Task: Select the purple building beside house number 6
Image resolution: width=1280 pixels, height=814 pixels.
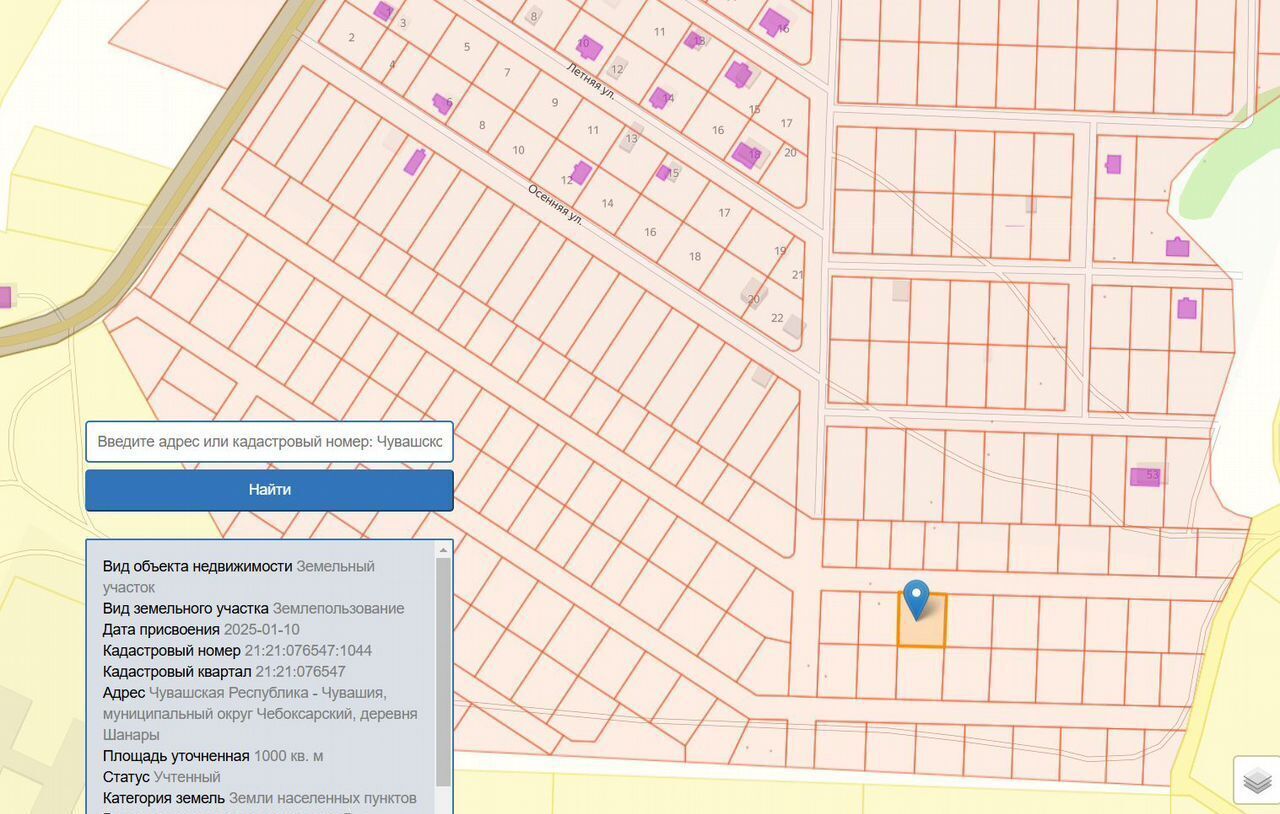Action: click(441, 103)
